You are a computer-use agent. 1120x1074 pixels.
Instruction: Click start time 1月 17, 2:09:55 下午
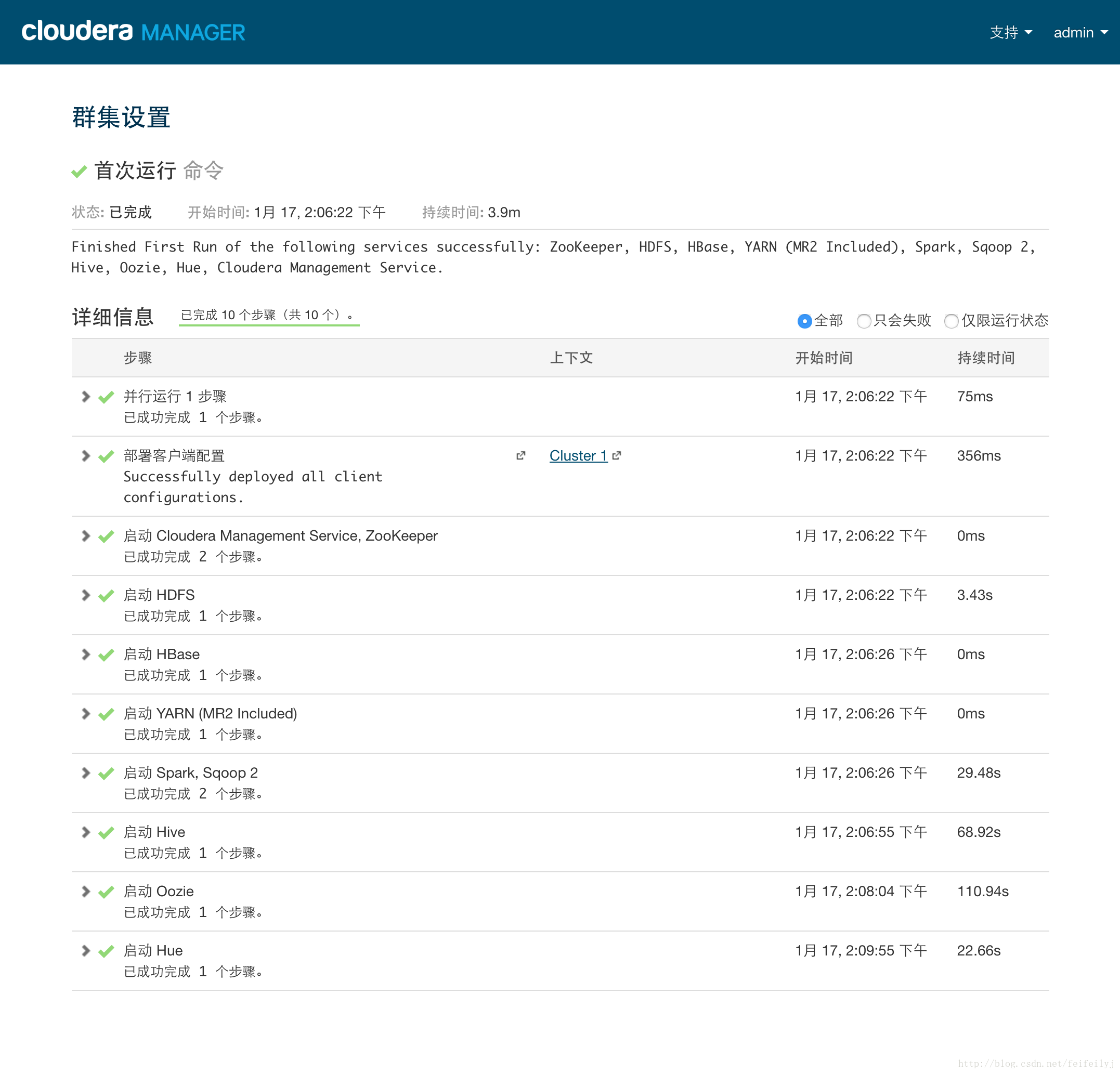[861, 951]
